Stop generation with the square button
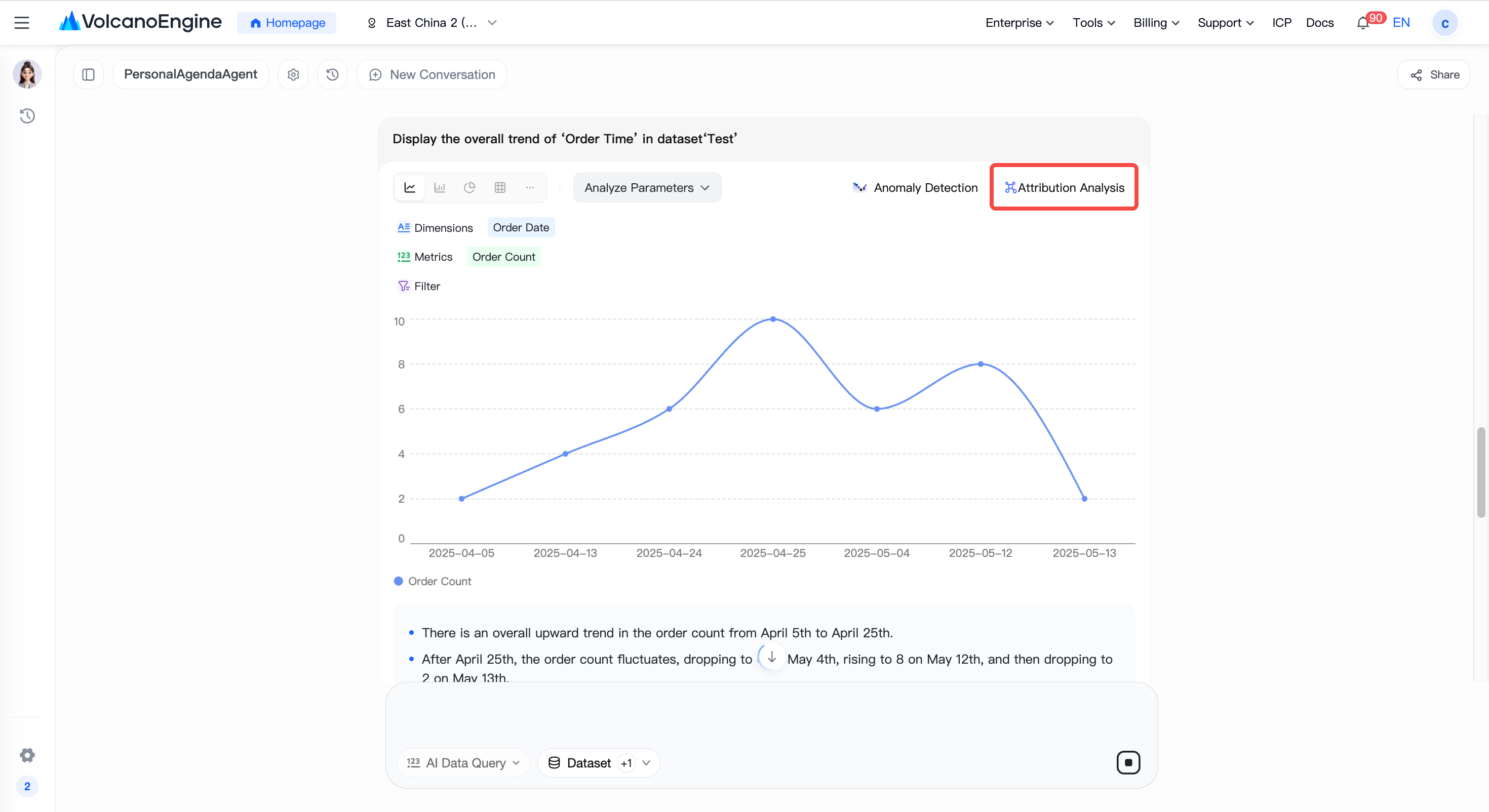 point(1128,762)
